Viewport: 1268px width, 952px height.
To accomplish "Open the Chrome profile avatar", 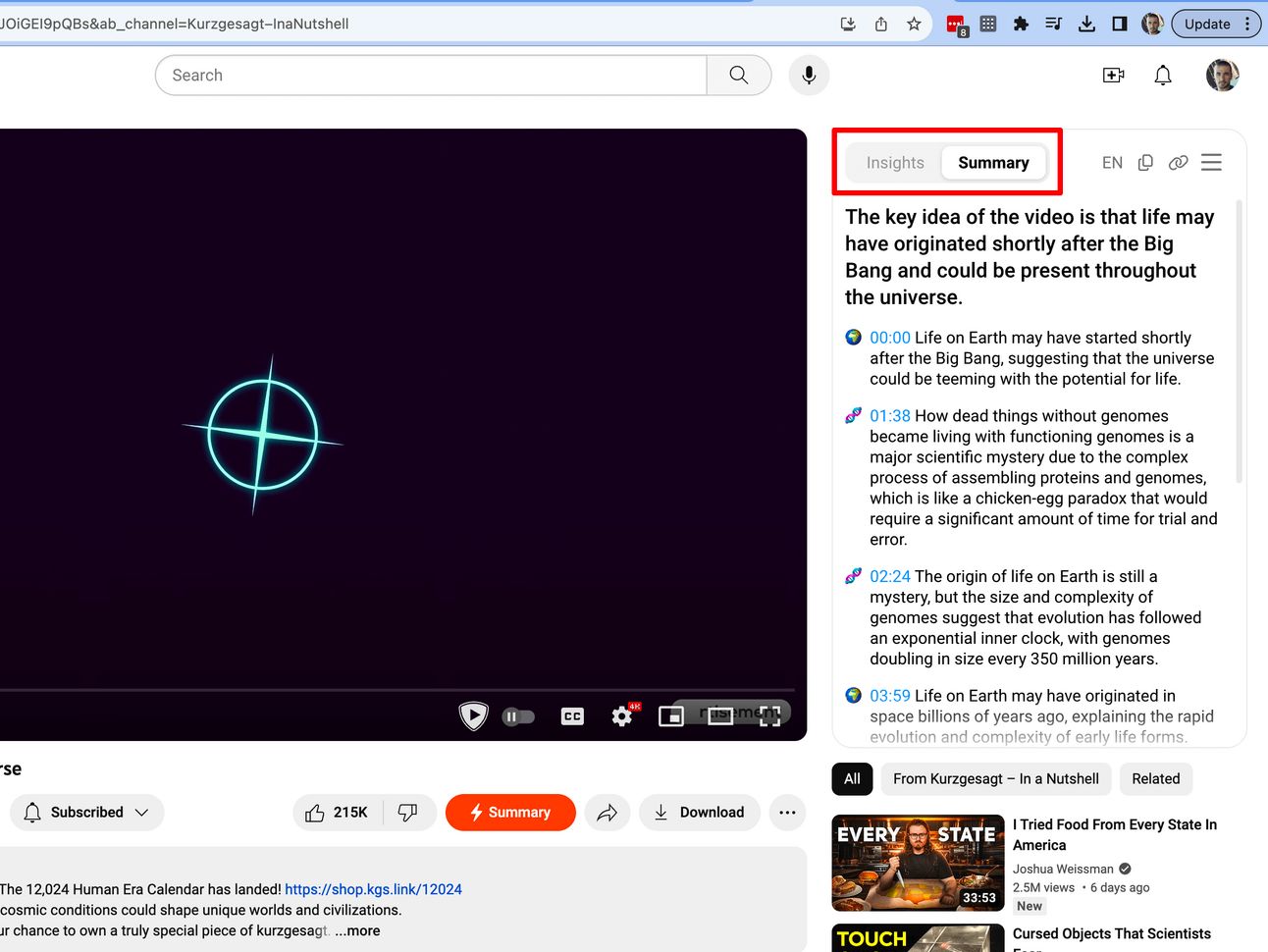I will click(x=1152, y=24).
